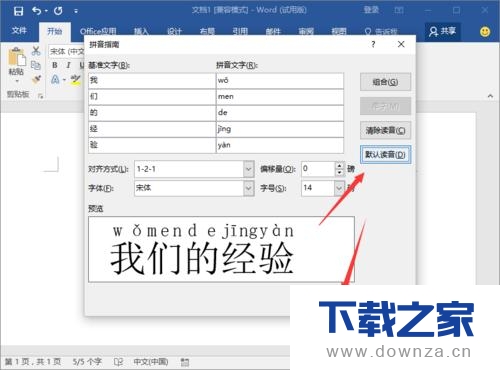Click the Format Painter brush icon
The image size is (500, 370).
36,79
